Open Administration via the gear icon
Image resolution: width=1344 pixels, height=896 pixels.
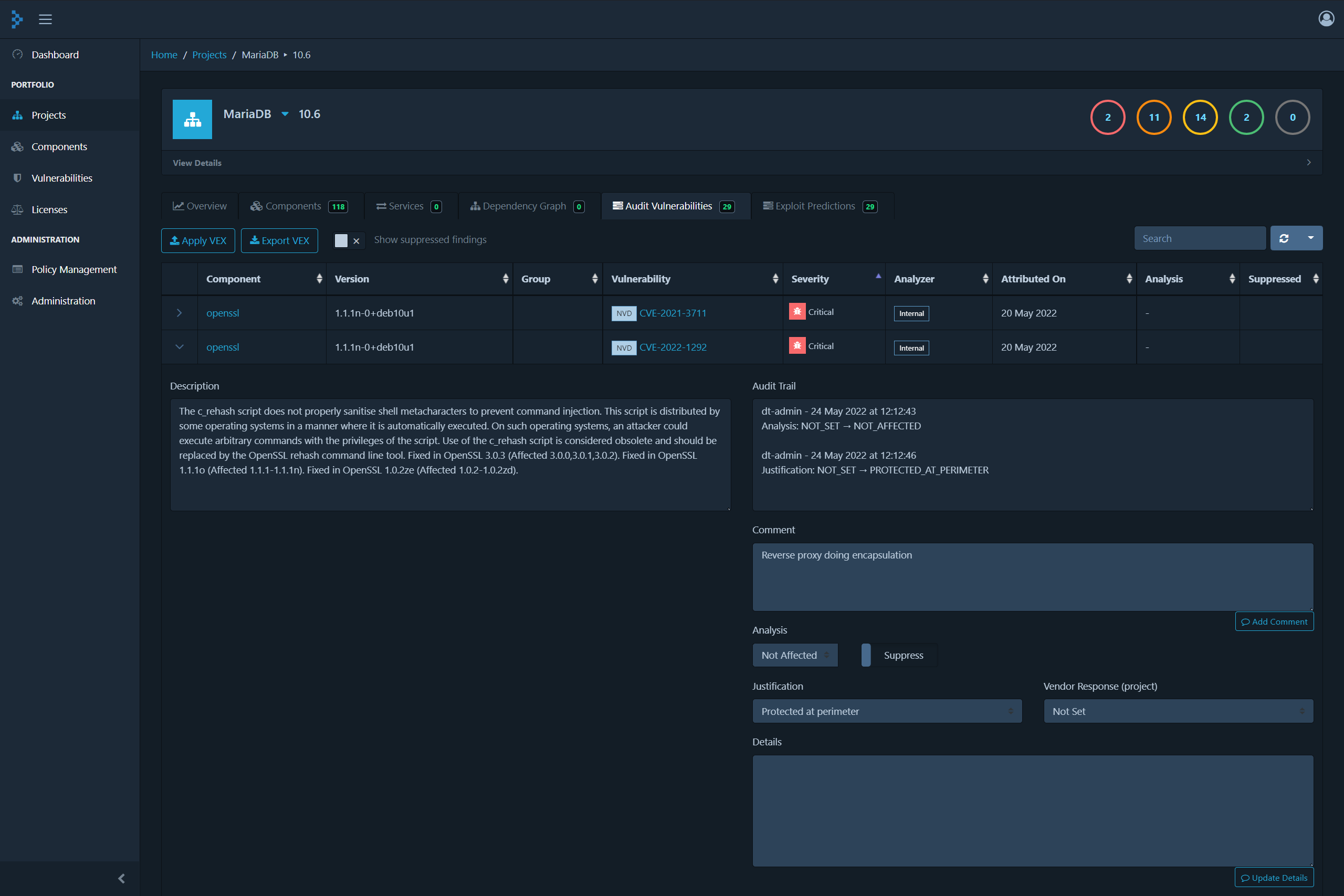coord(17,301)
